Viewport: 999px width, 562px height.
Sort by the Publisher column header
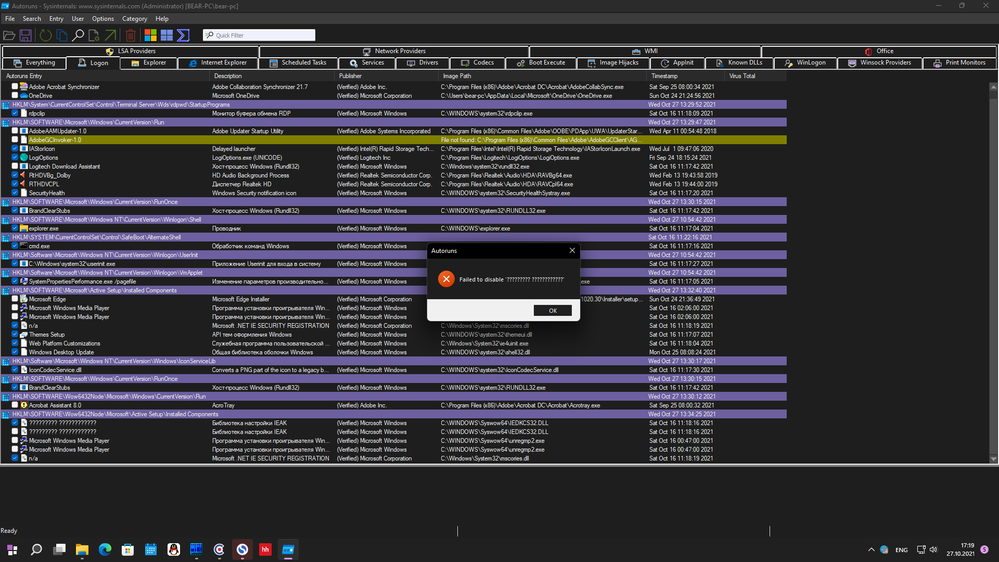[387, 76]
